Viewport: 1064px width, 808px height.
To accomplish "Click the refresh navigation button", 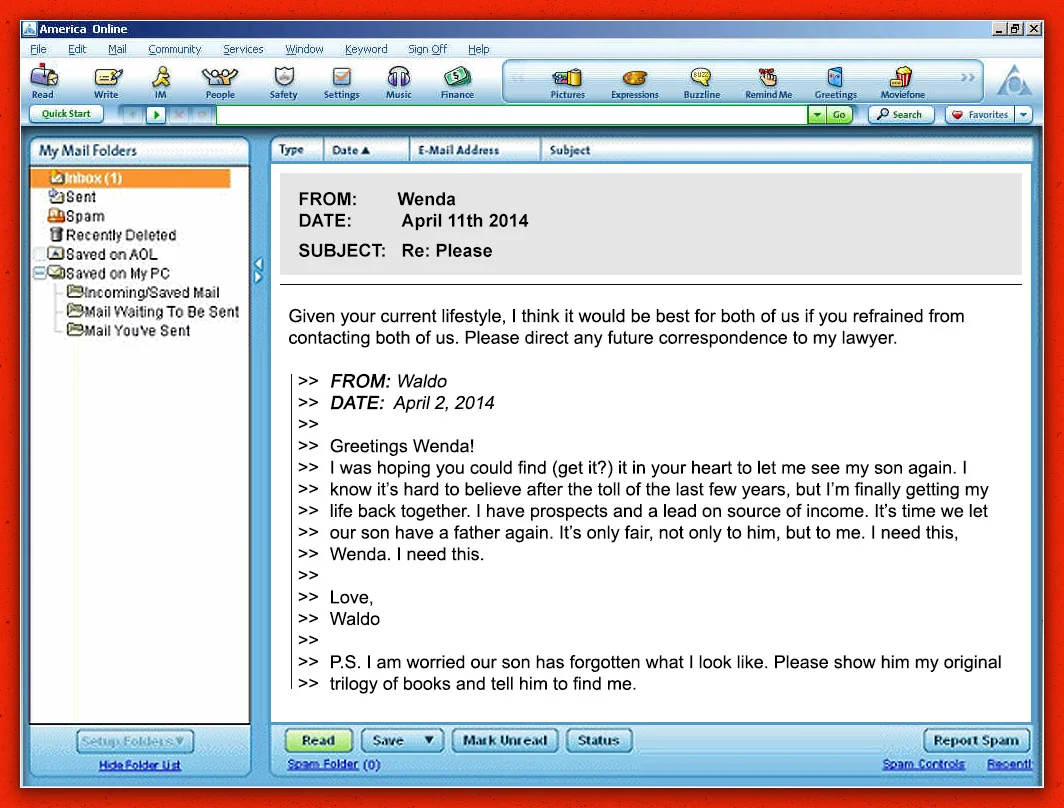I will click(202, 115).
